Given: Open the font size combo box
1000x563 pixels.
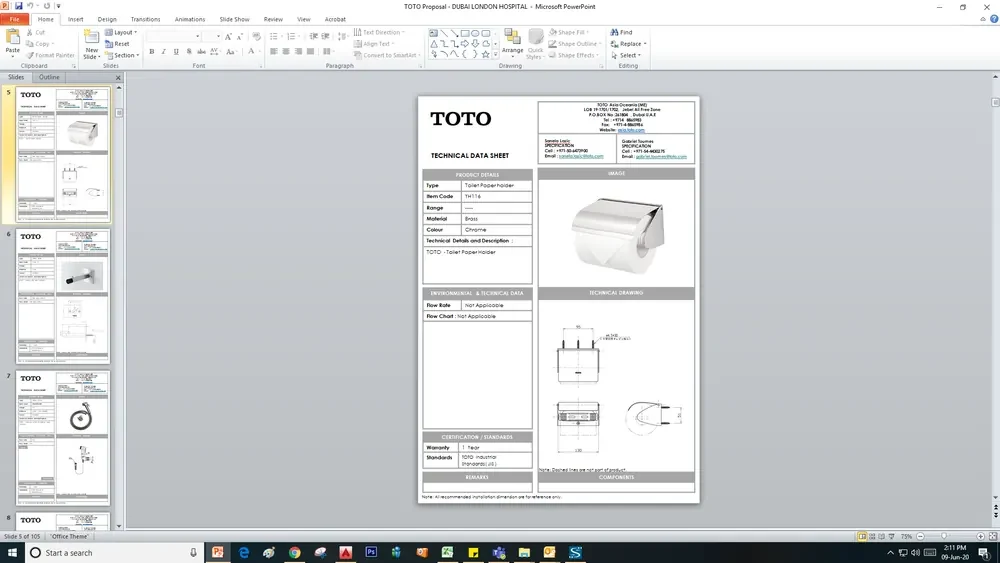Looking at the screenshot, I should pyautogui.click(x=211, y=36).
